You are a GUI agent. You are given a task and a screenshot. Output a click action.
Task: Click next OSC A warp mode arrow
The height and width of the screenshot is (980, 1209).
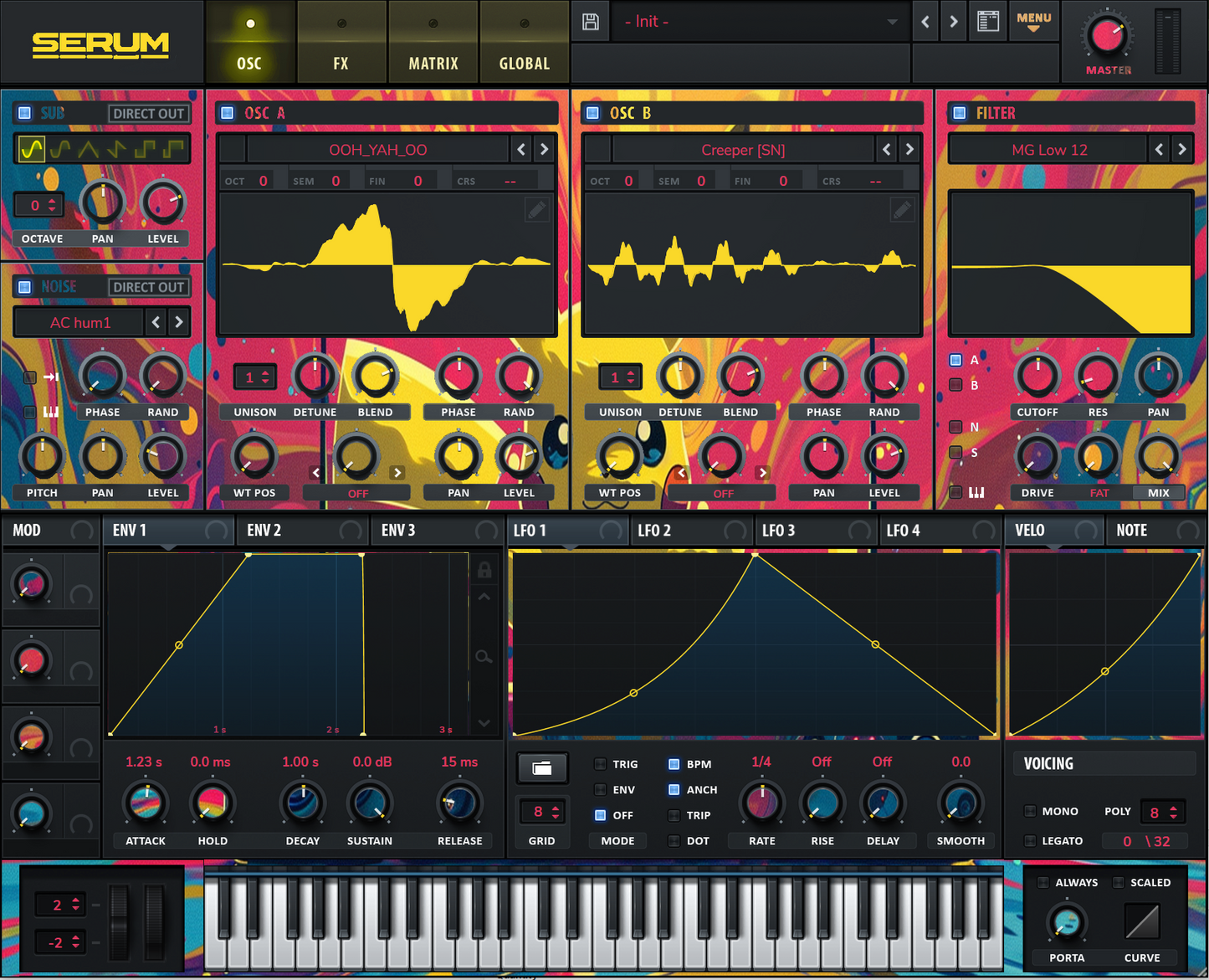click(397, 473)
